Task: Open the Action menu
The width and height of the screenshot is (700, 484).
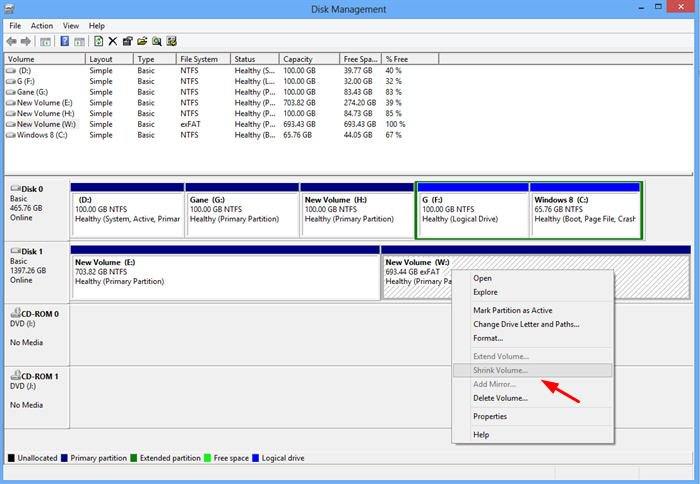Action: 42,25
